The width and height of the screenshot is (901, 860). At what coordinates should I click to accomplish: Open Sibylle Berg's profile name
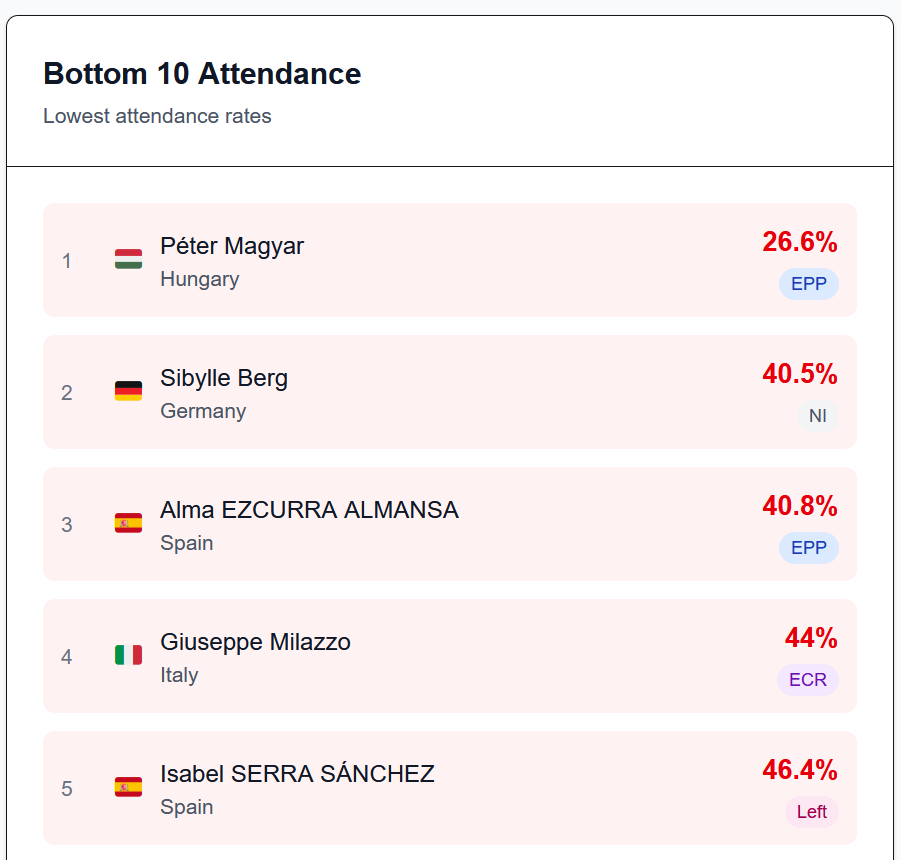224,378
